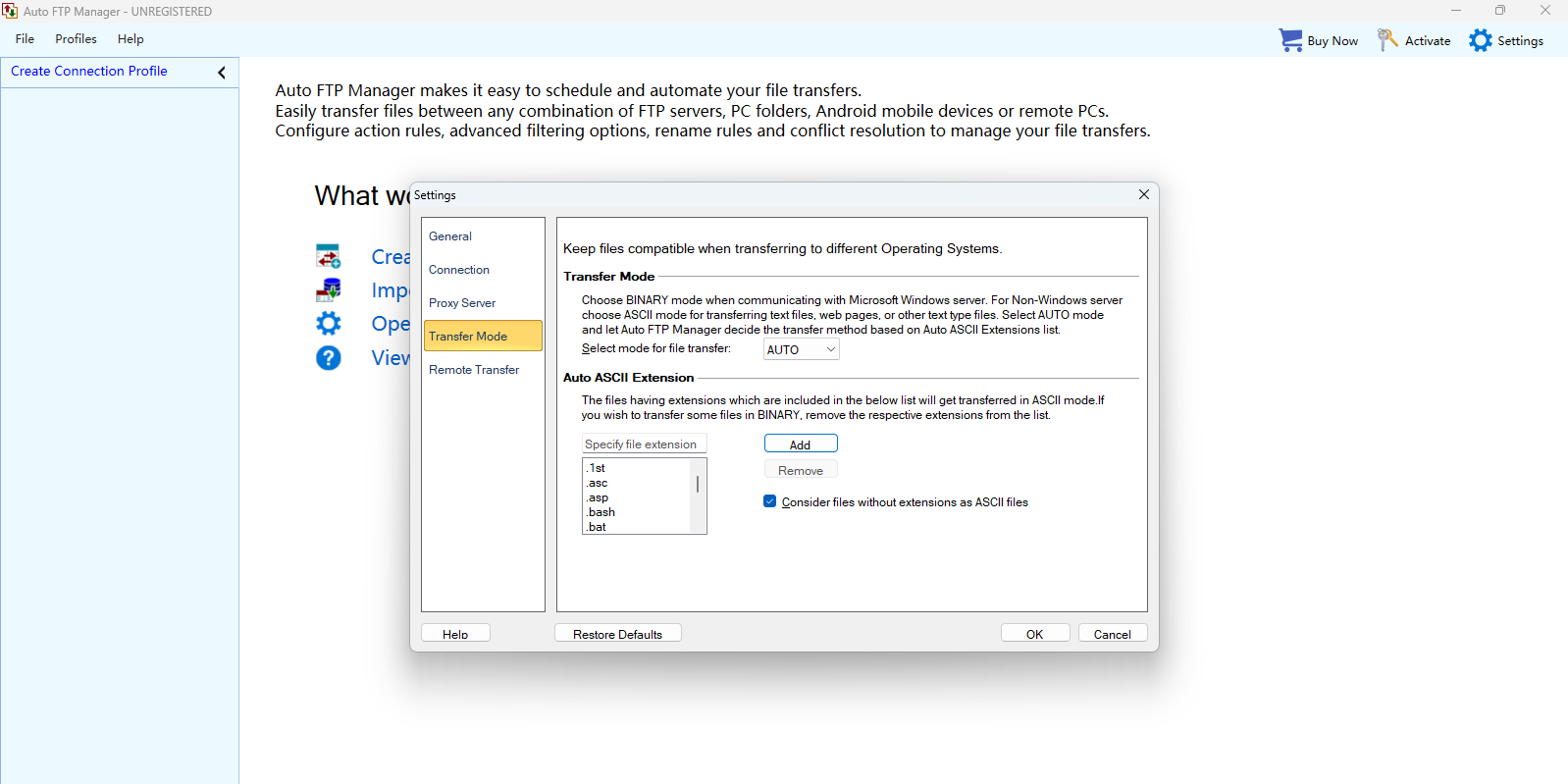Select the General settings category
1568x784 pixels.
coord(483,236)
